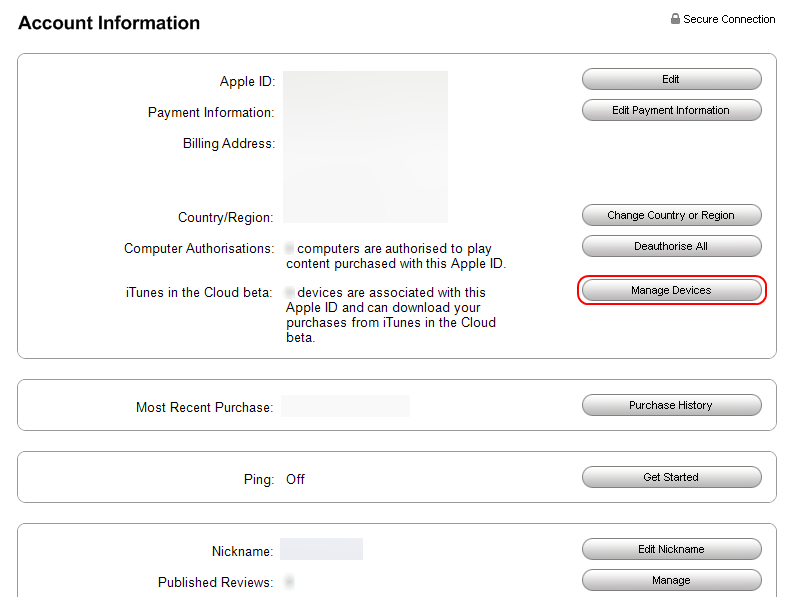
Task: Click the Ping status 'Off' text
Action: [x=295, y=479]
